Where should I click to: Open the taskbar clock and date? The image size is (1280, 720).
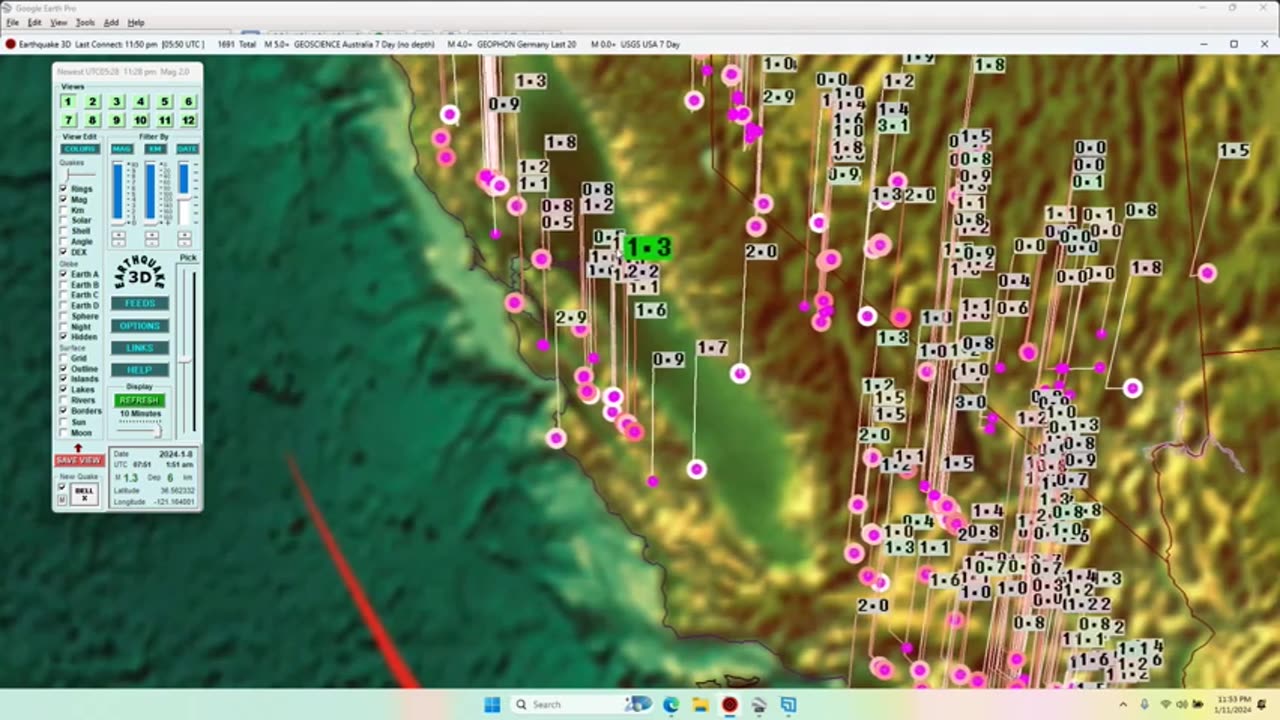coord(1233,704)
